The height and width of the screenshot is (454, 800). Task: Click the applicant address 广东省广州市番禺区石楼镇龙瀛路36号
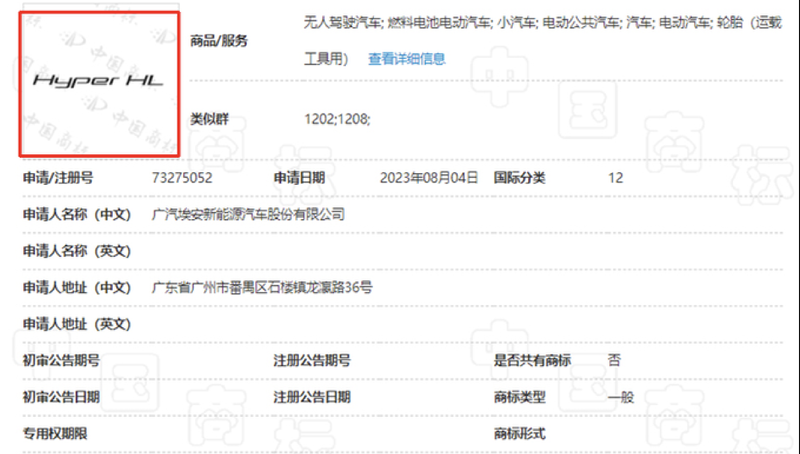pyautogui.click(x=262, y=287)
